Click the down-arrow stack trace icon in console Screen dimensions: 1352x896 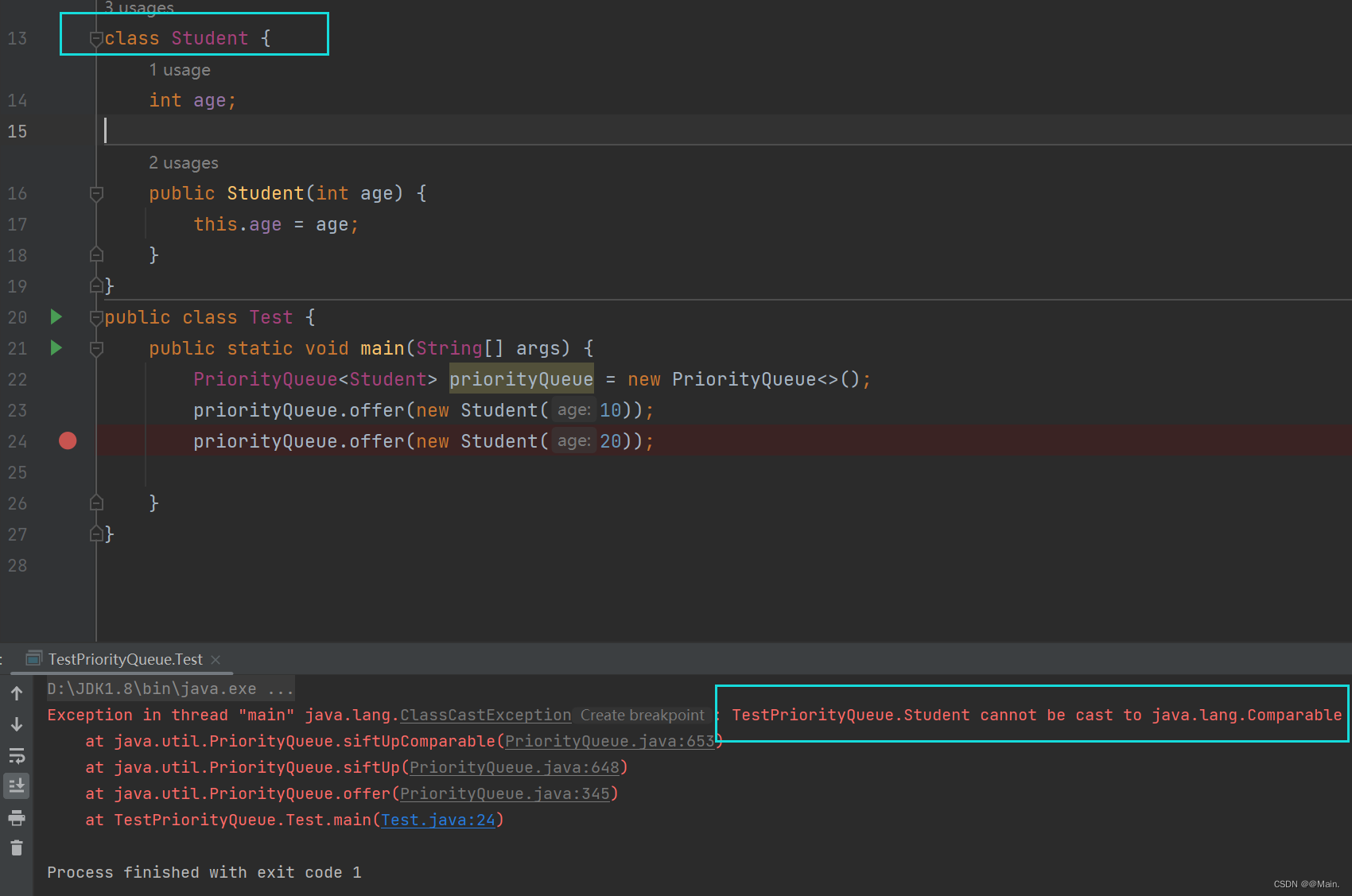(x=17, y=724)
